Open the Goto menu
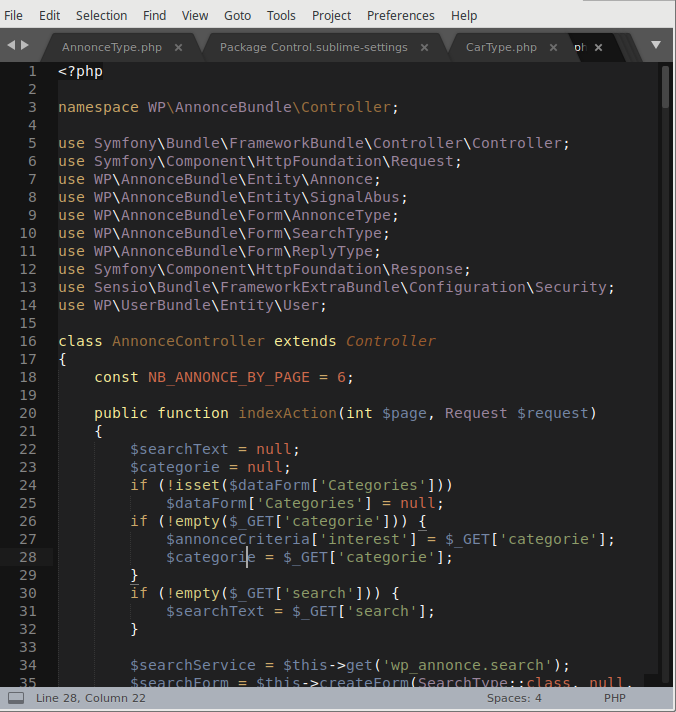The width and height of the screenshot is (676, 712). 237,15
